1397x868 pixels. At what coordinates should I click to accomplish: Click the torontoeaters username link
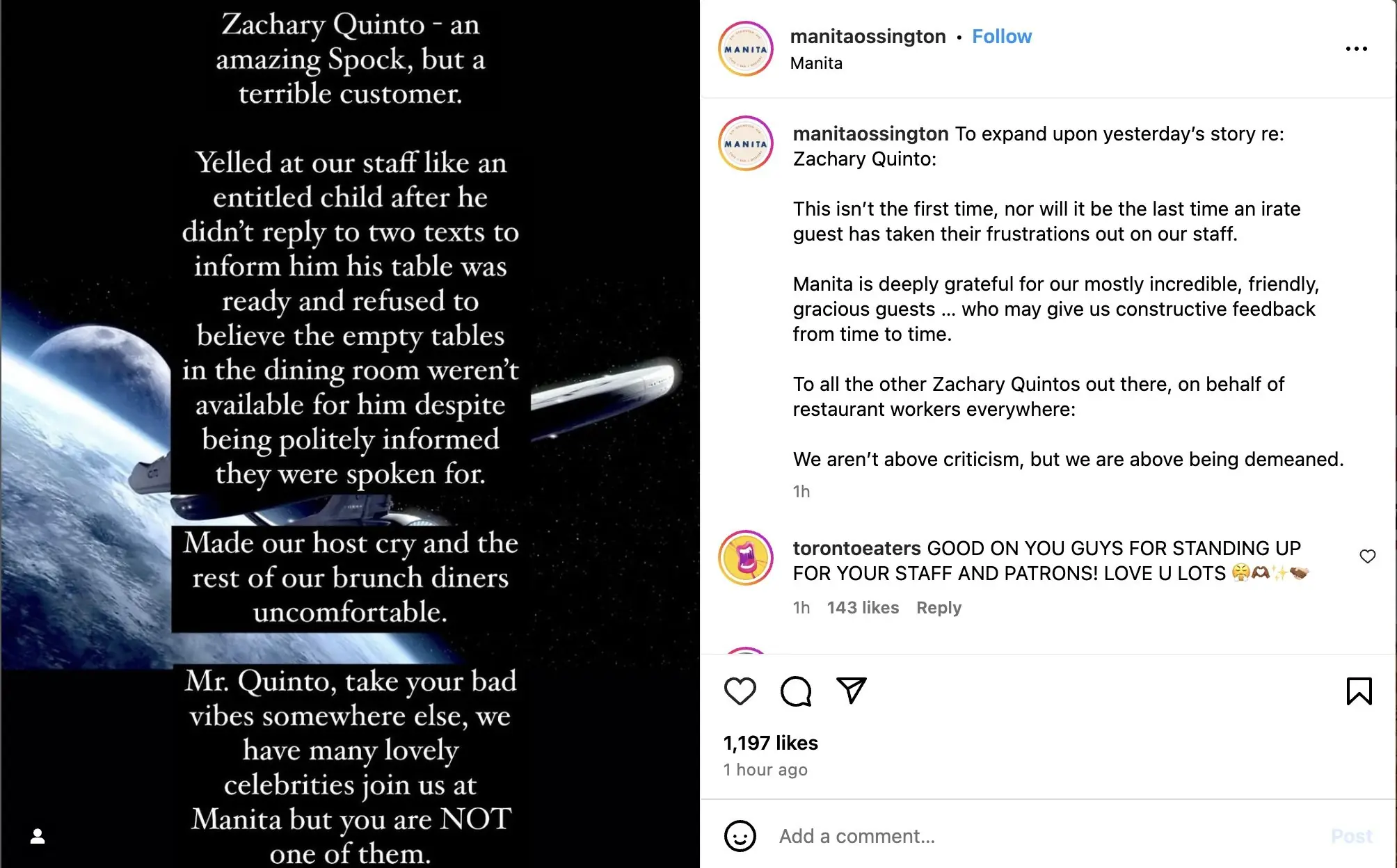pyautogui.click(x=856, y=548)
